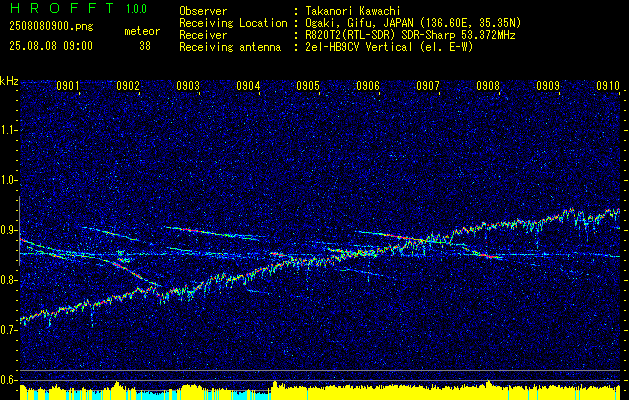Click the 0906 time marker
This screenshot has width=629, height=400.
pos(368,86)
